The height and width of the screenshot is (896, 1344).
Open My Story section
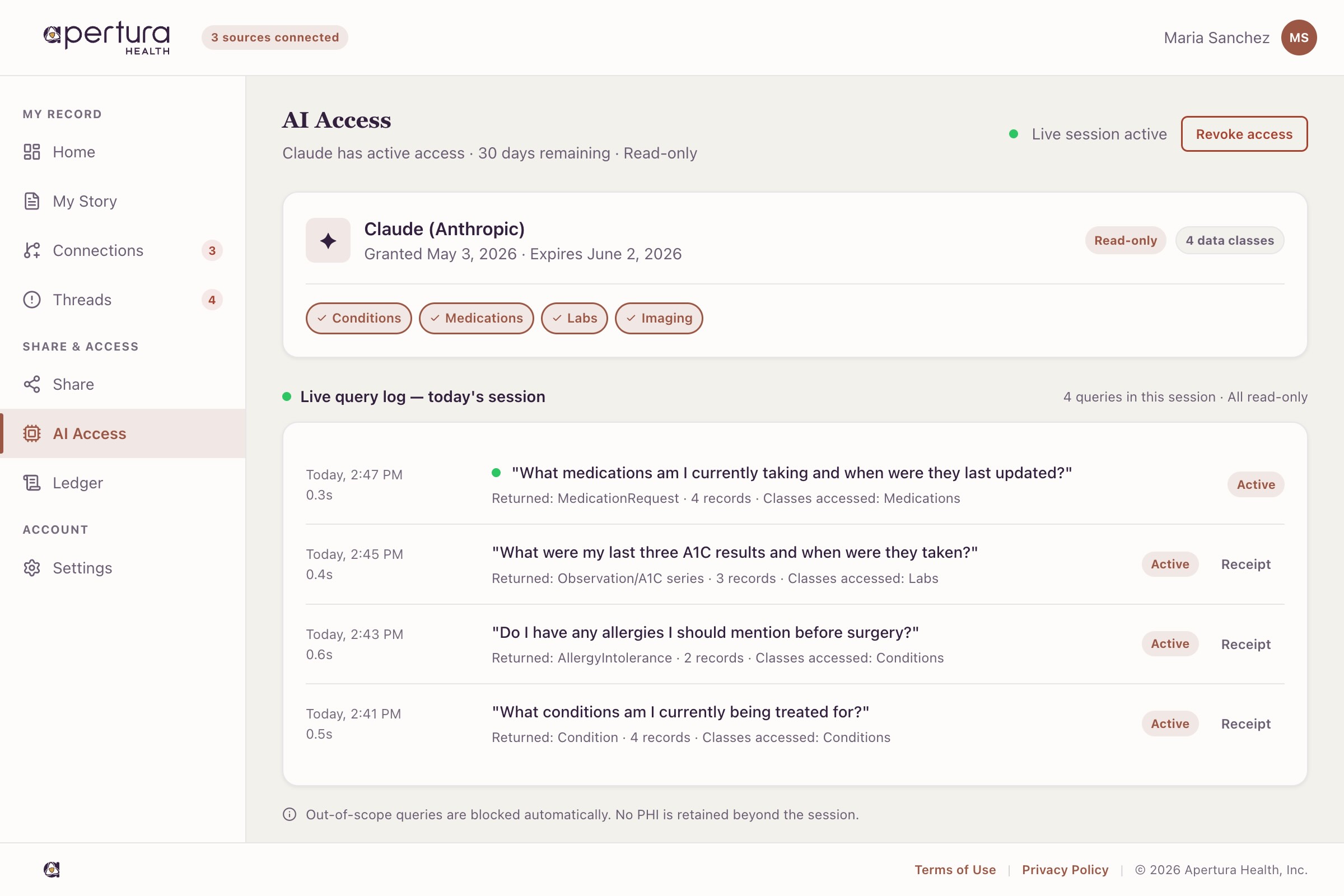pos(123,201)
